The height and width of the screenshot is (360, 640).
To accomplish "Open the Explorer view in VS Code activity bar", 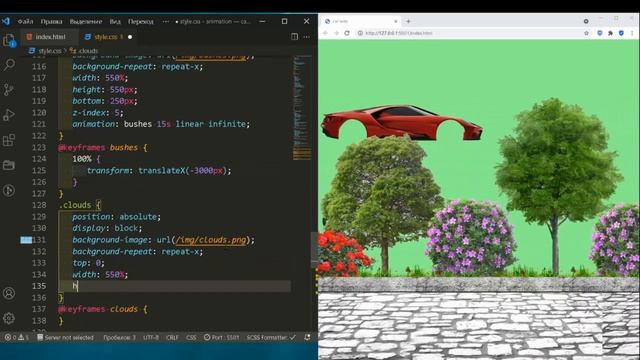I will (x=9, y=40).
